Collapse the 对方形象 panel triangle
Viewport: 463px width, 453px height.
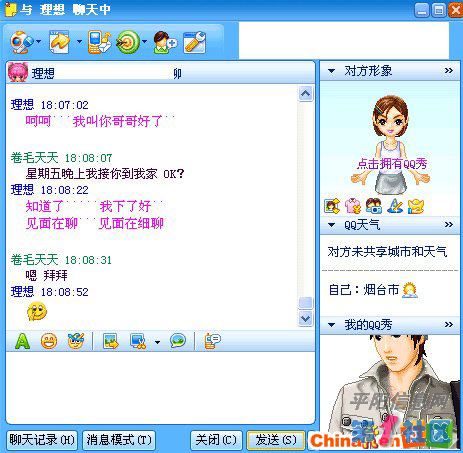point(331,71)
